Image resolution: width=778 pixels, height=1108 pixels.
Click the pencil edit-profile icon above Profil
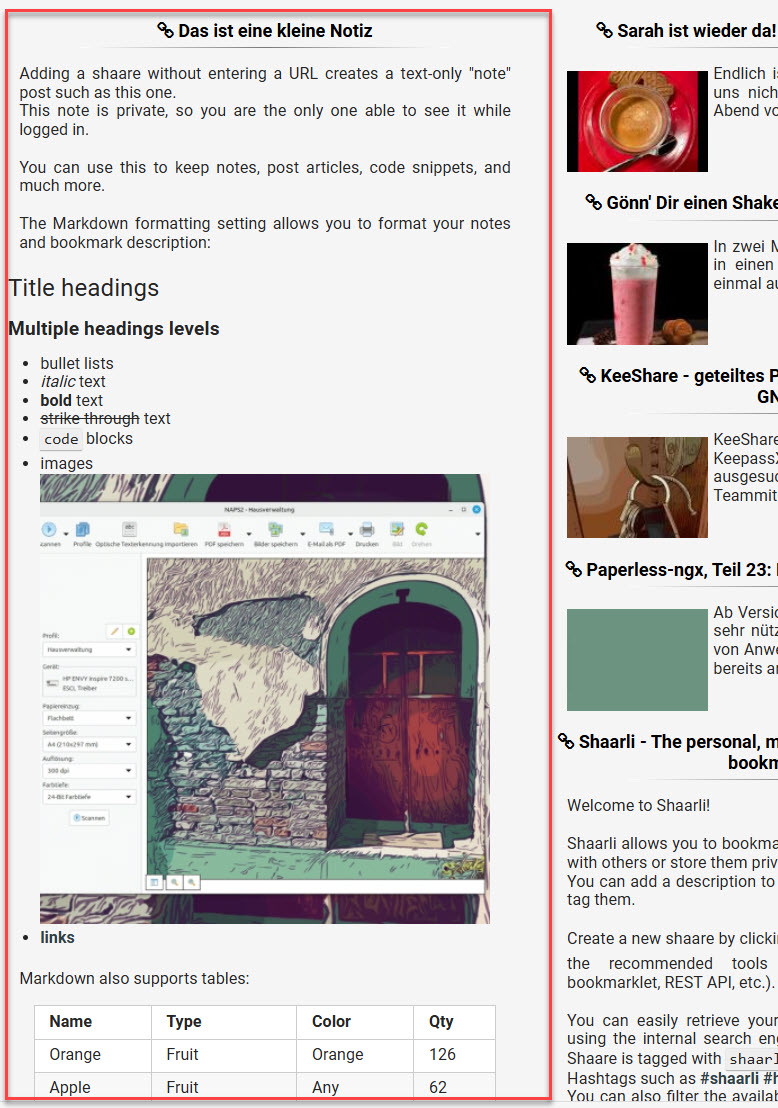tap(115, 631)
